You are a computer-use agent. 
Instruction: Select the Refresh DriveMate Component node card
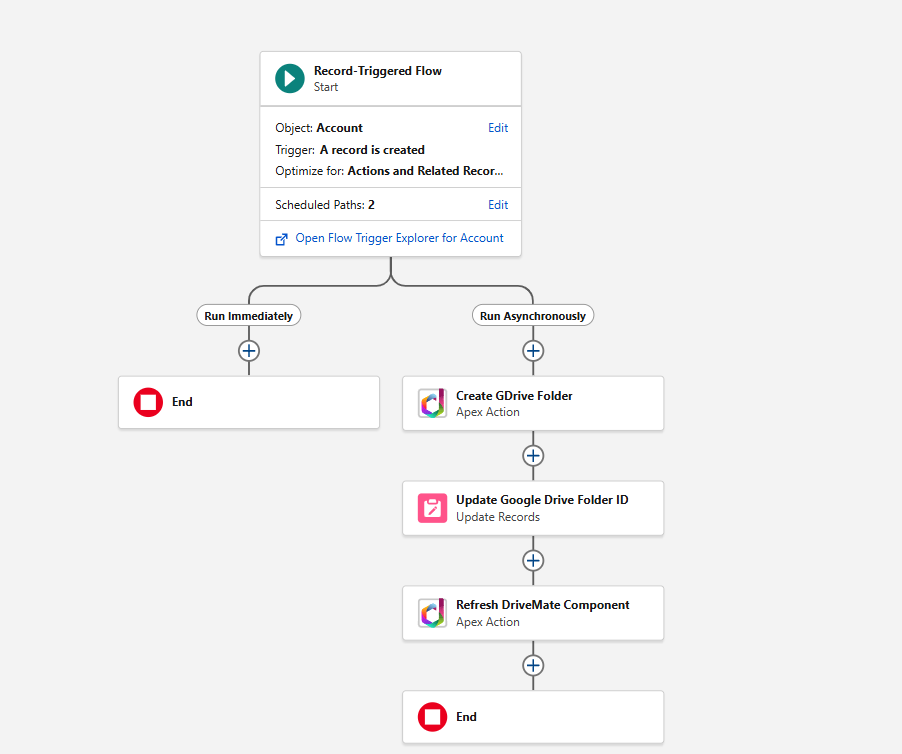point(533,613)
